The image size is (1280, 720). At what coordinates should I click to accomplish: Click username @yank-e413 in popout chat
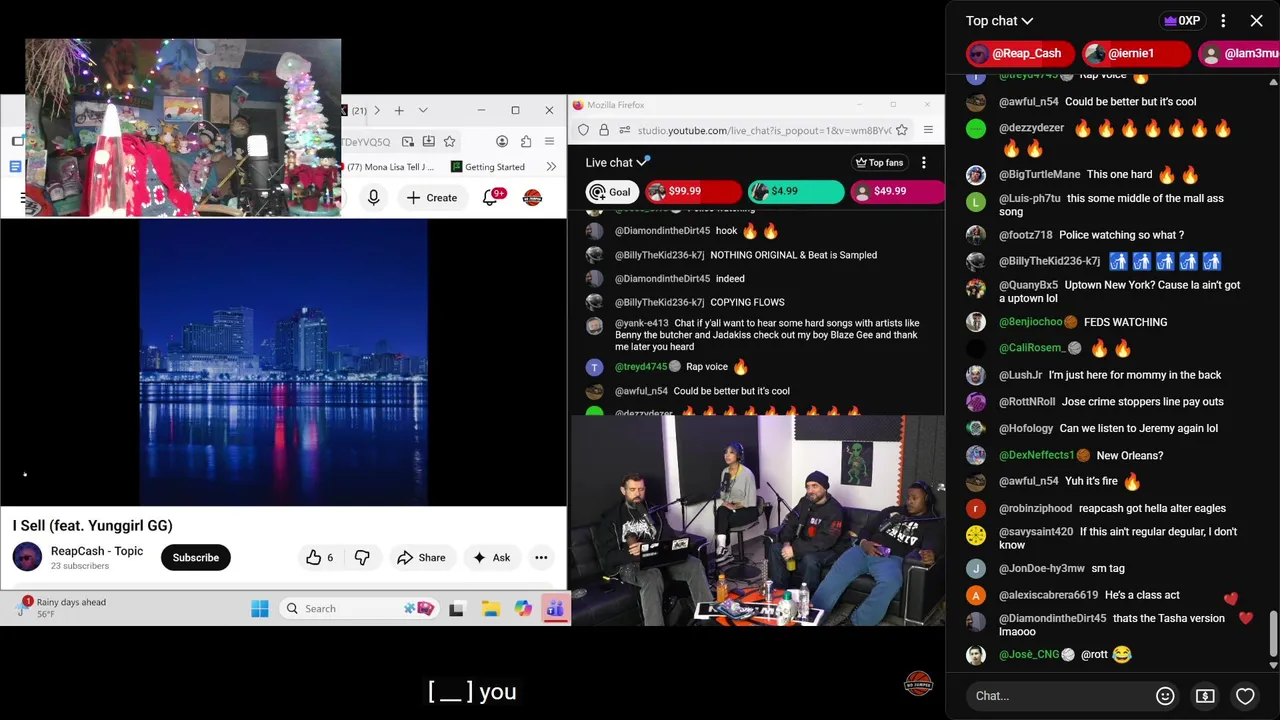(641, 324)
